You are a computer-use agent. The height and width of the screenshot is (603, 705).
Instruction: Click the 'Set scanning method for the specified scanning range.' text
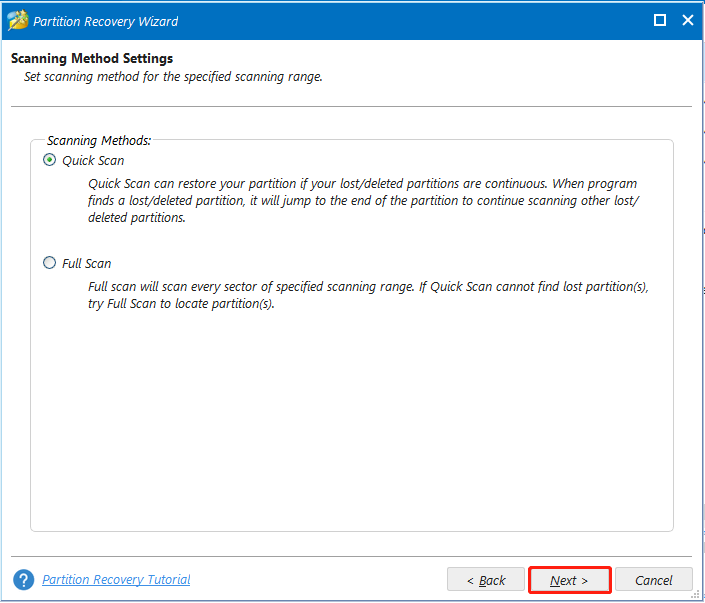[x=173, y=77]
